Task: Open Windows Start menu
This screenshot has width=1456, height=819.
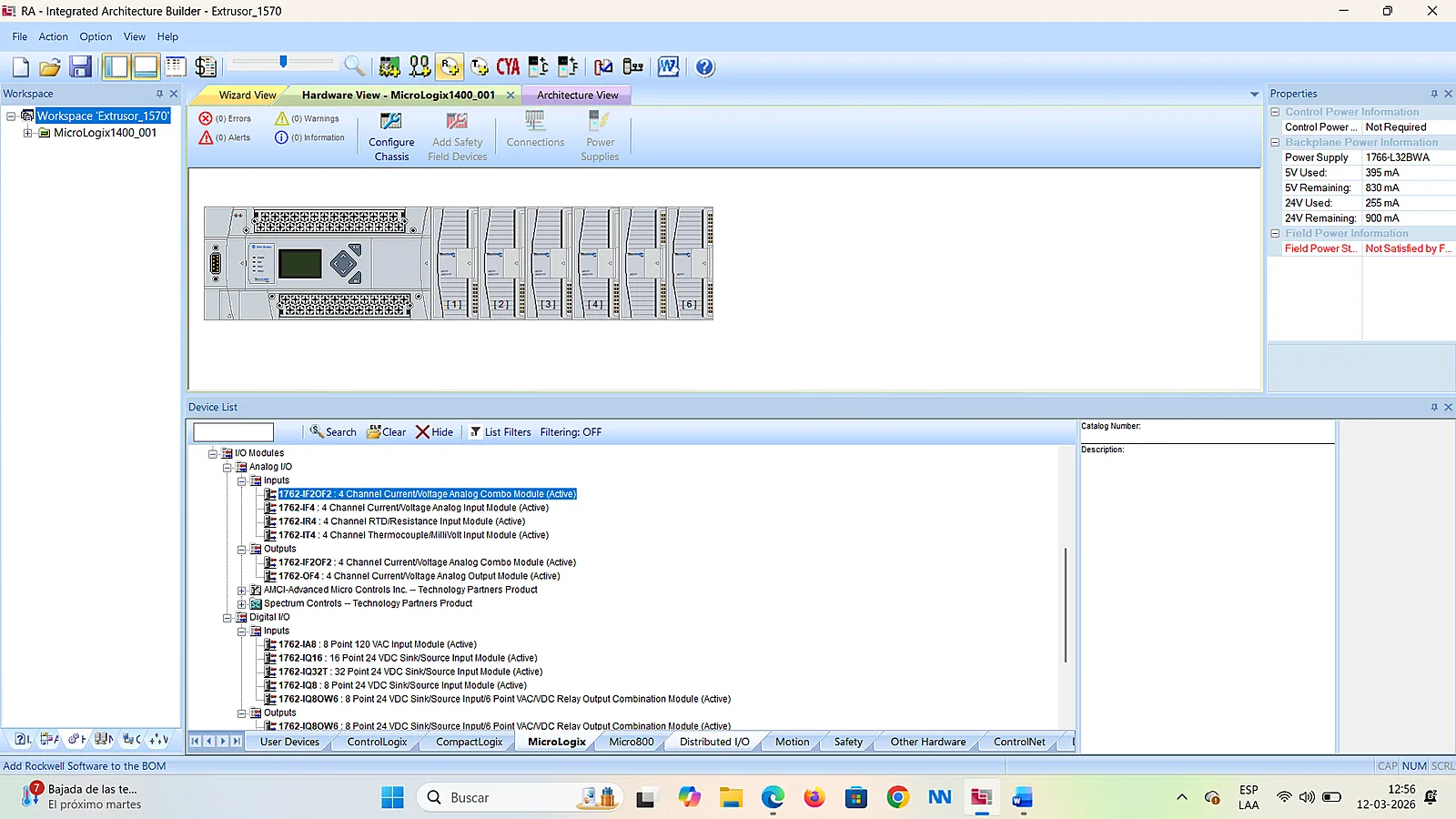Action: pyautogui.click(x=392, y=798)
